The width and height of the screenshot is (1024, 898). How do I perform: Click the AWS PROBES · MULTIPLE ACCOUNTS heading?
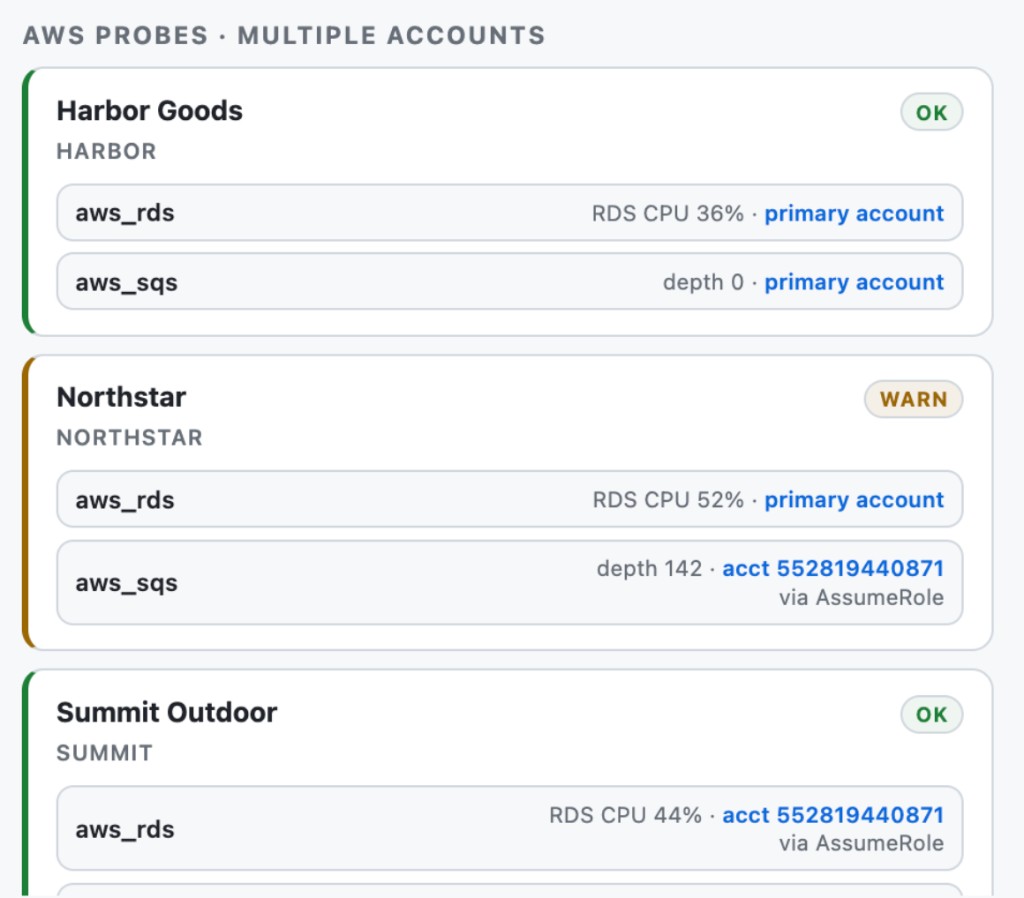(284, 35)
